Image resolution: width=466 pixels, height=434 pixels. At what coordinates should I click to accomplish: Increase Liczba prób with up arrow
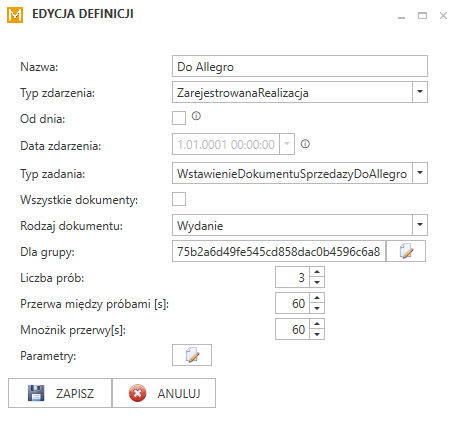317,272
